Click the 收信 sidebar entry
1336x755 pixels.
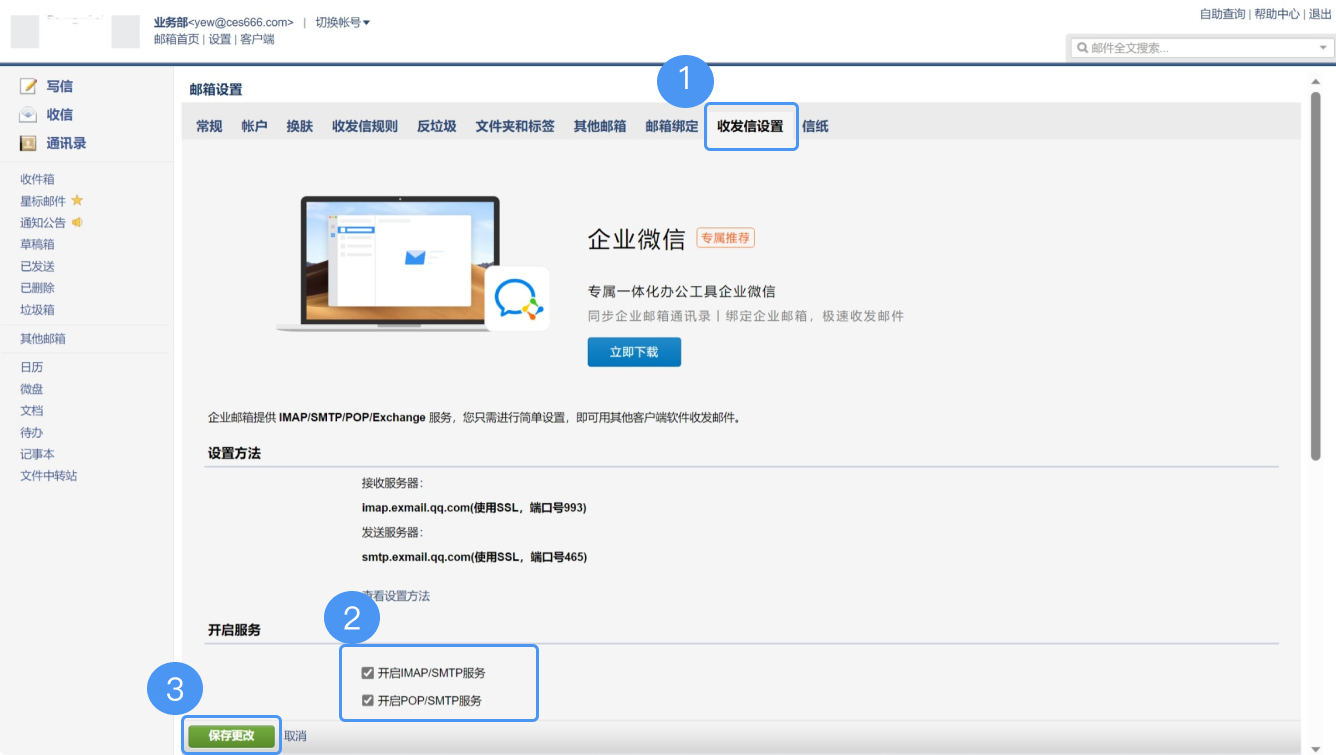click(59, 115)
